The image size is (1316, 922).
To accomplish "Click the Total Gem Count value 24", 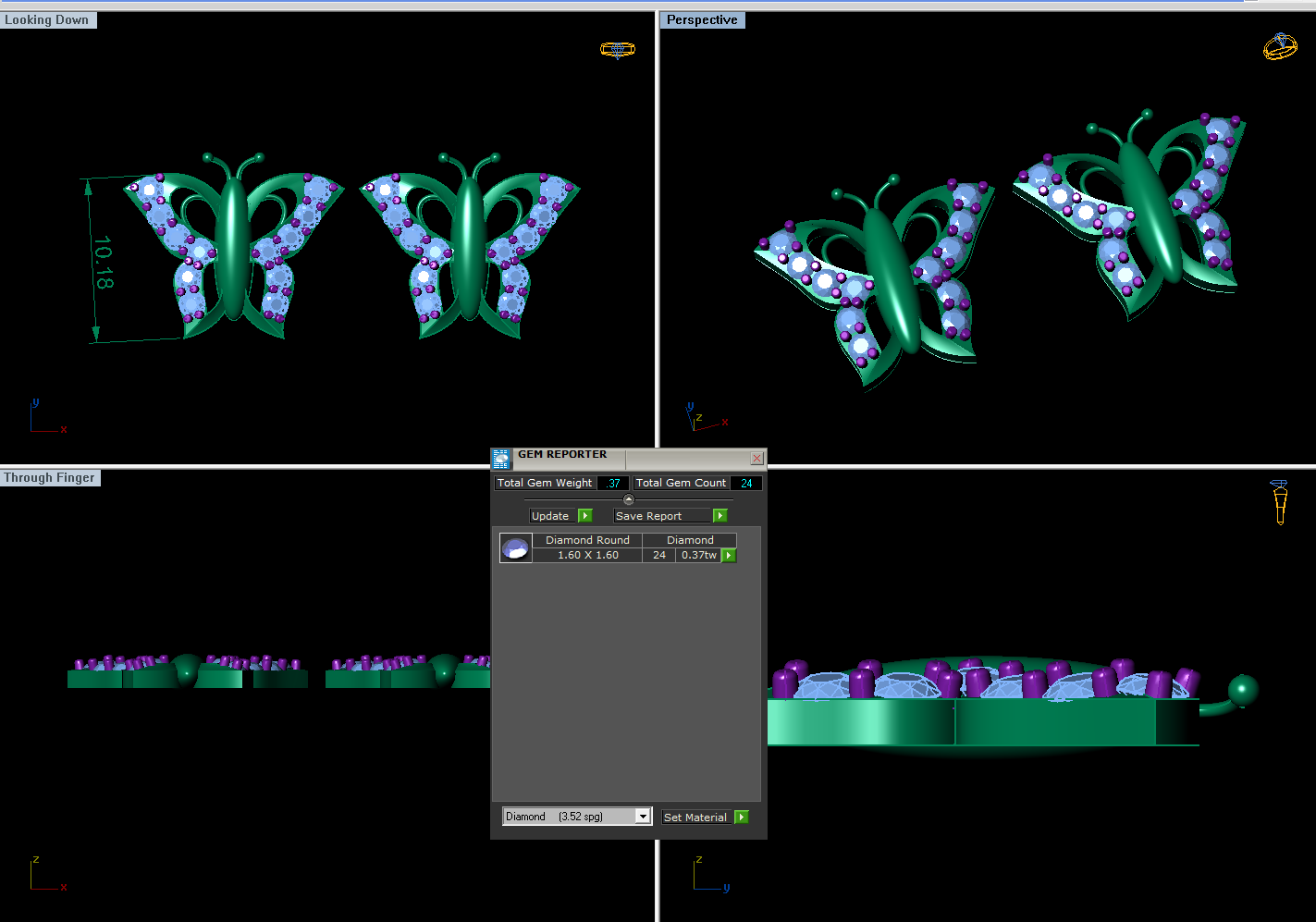I will point(746,483).
